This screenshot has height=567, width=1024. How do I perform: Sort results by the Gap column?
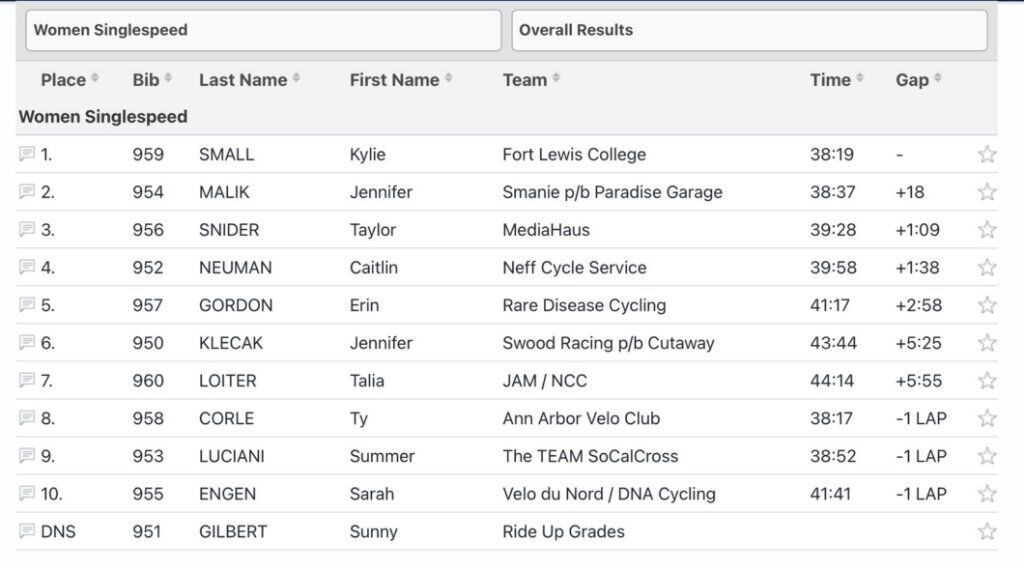click(918, 80)
